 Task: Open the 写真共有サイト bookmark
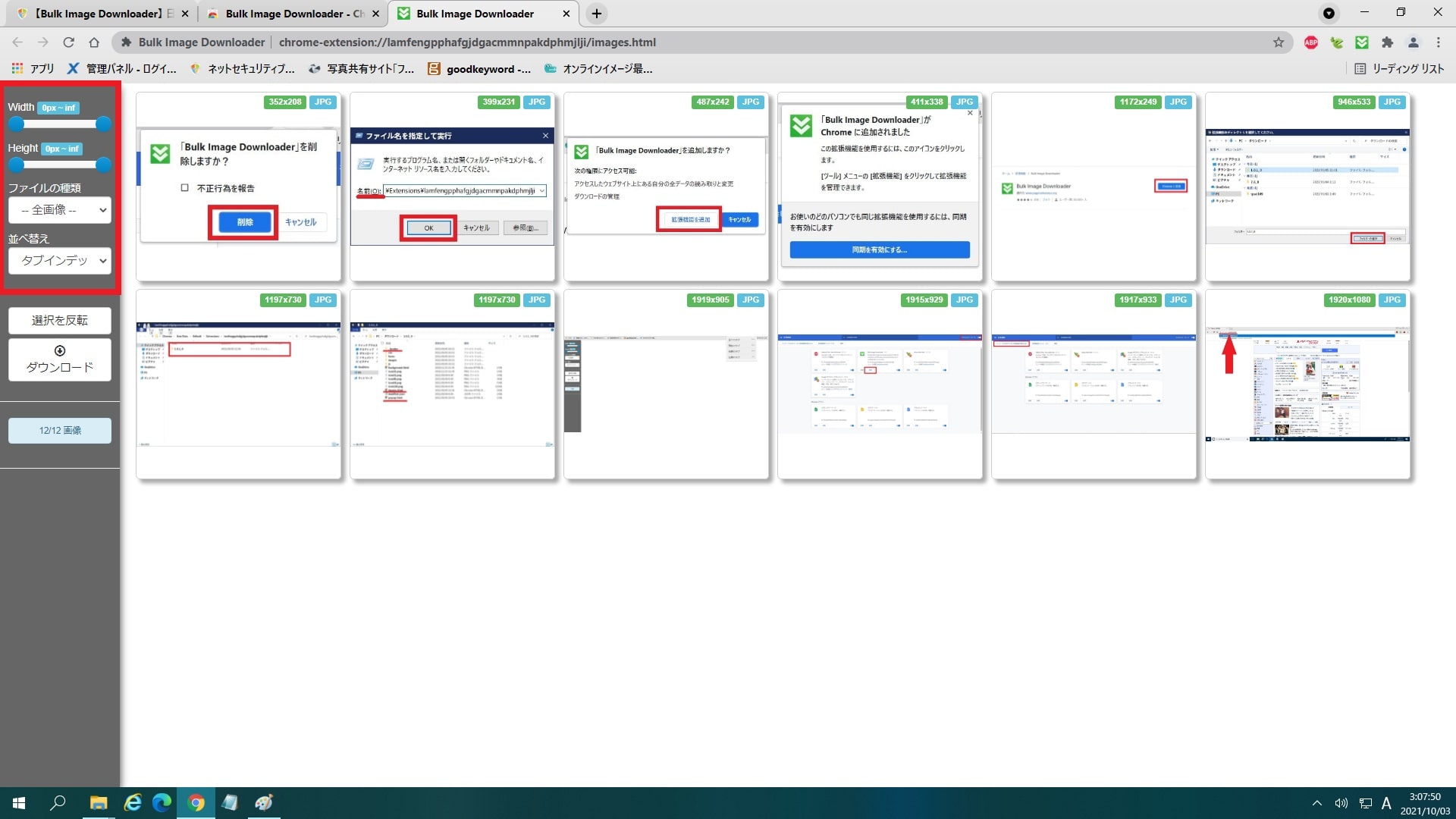(x=362, y=68)
